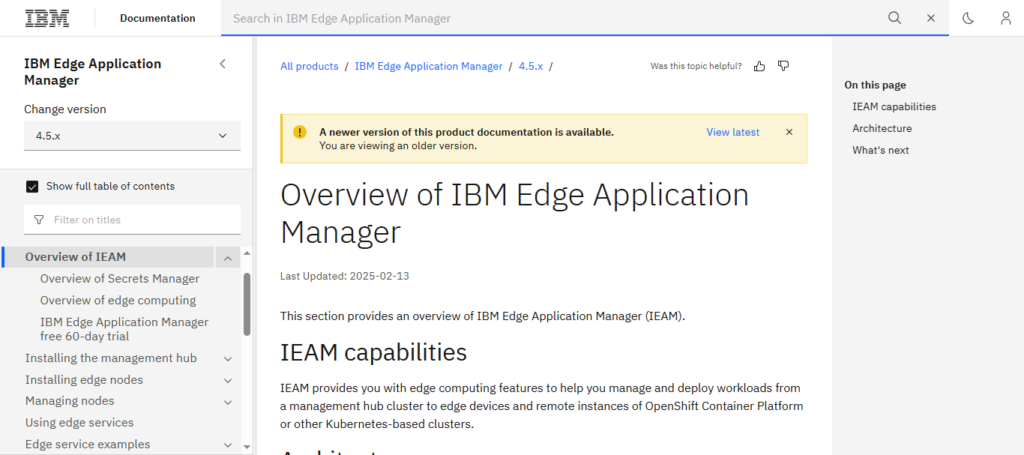
Task: Open the user profile icon
Action: point(1006,18)
